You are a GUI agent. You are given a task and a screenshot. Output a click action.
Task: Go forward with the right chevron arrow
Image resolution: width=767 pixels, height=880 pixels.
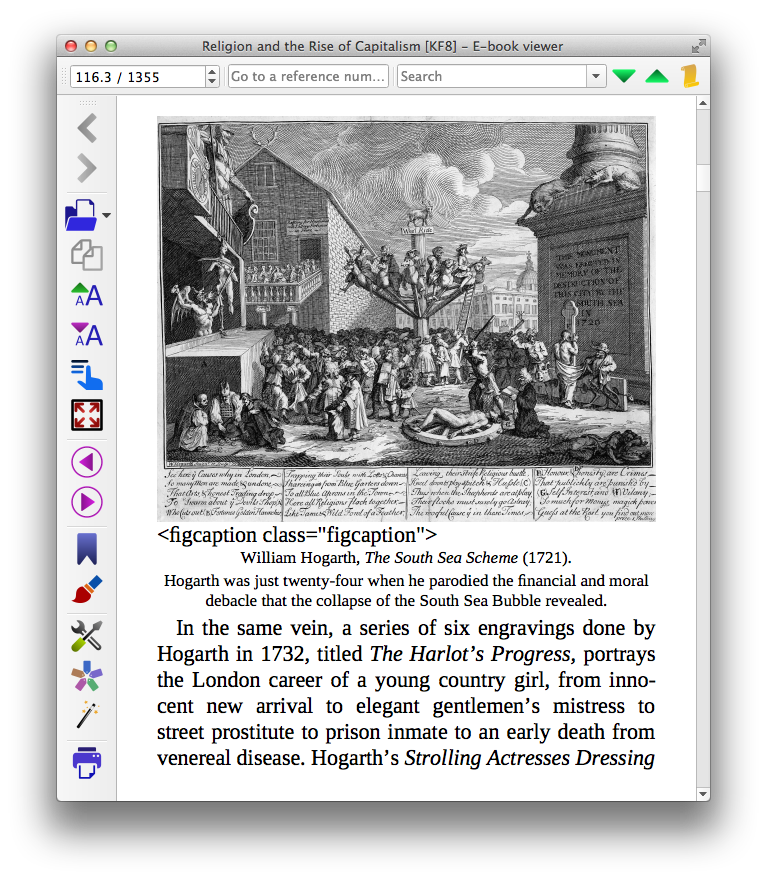[87, 168]
